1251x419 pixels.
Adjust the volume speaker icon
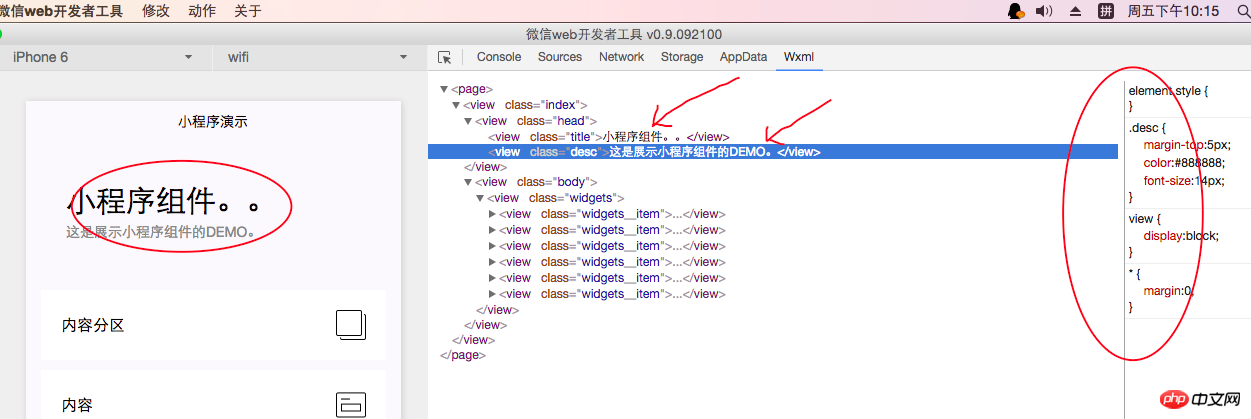1044,11
